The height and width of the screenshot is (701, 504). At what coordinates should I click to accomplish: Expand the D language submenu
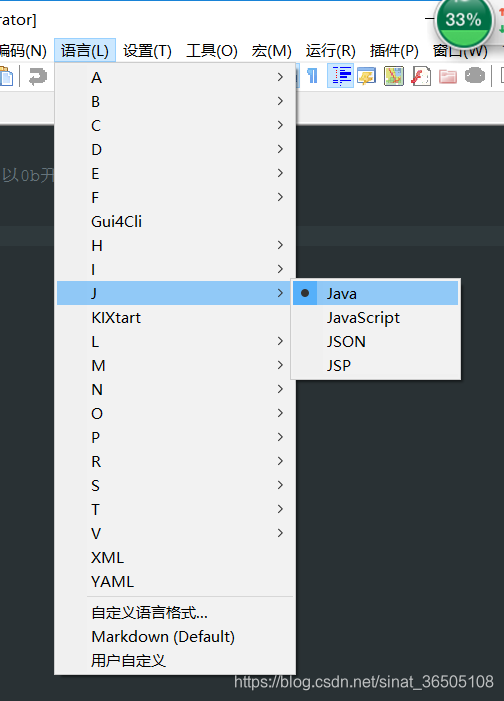(175, 149)
